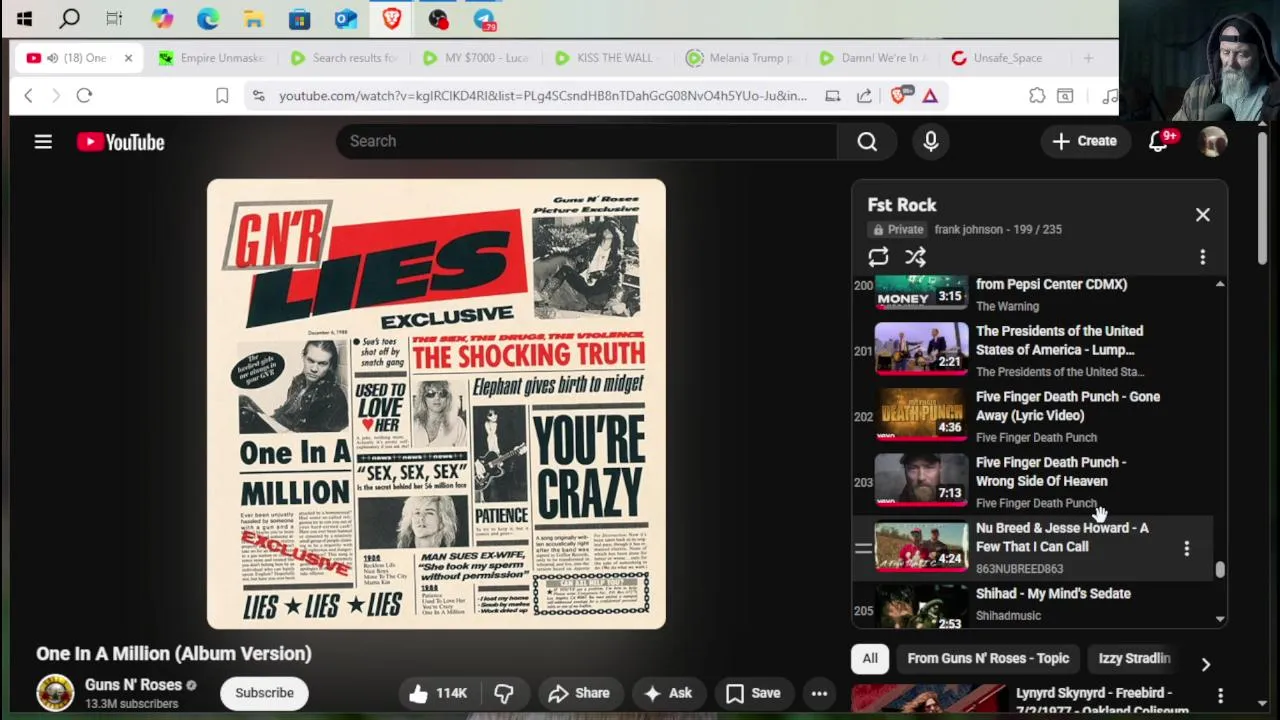Open the Brave Shields icon
The height and width of the screenshot is (720, 1280).
898,95
